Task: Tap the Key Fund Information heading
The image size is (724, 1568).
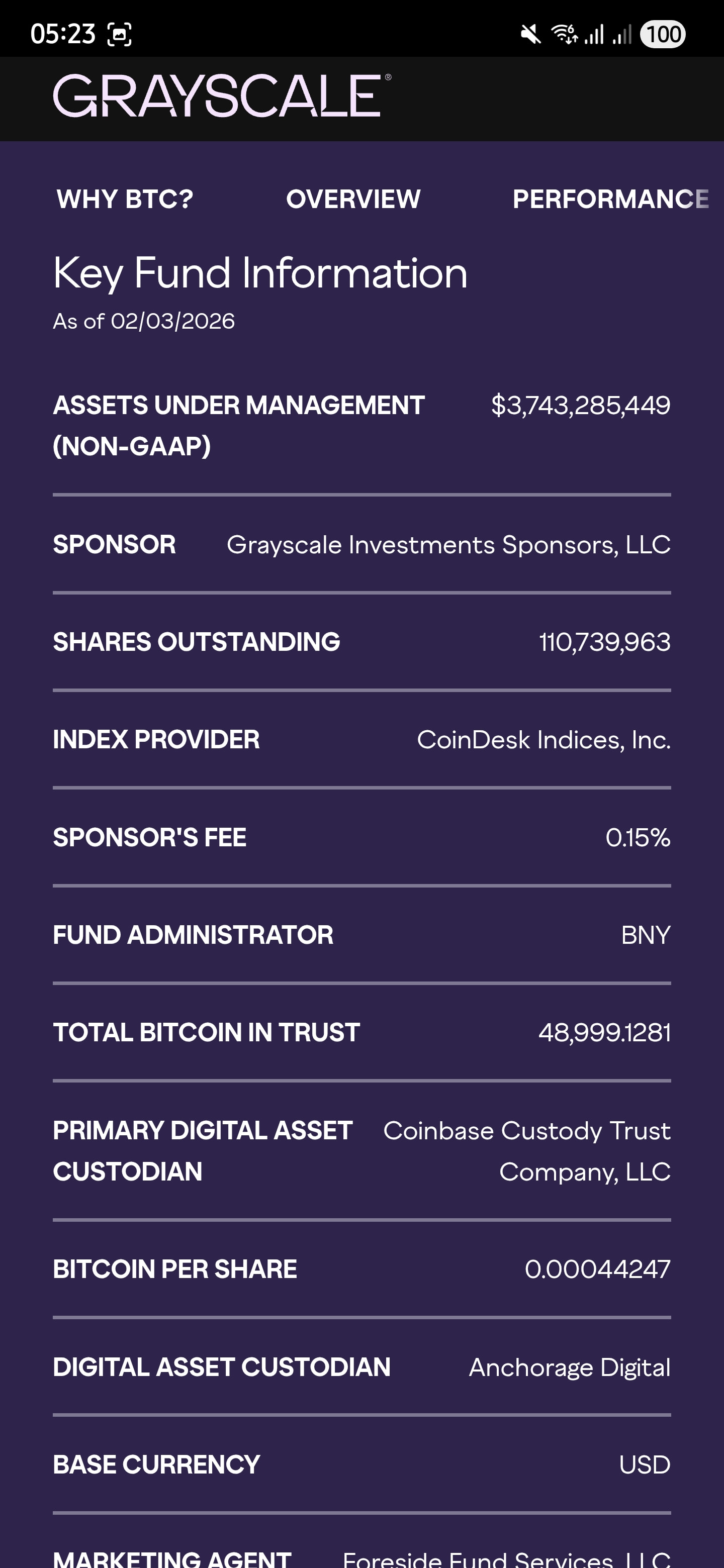Action: 260,273
